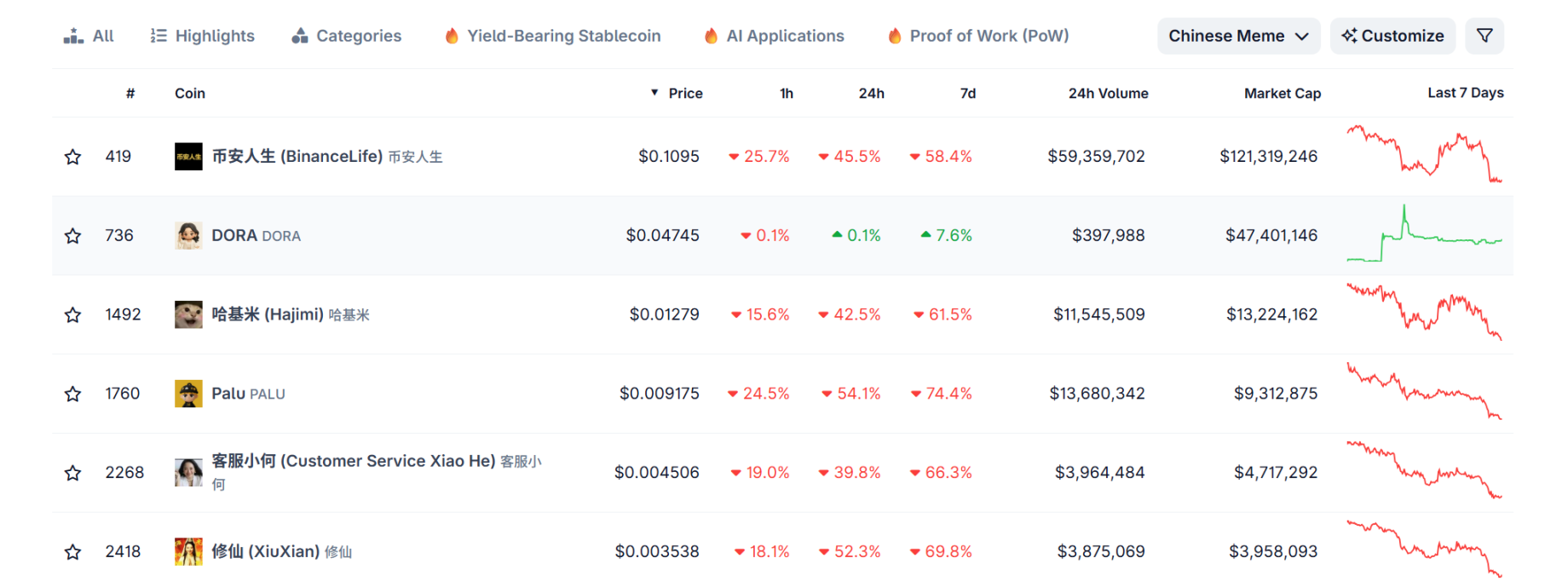This screenshot has width=1568, height=587.
Task: Click the XiuXian coin logo
Action: coord(188,551)
